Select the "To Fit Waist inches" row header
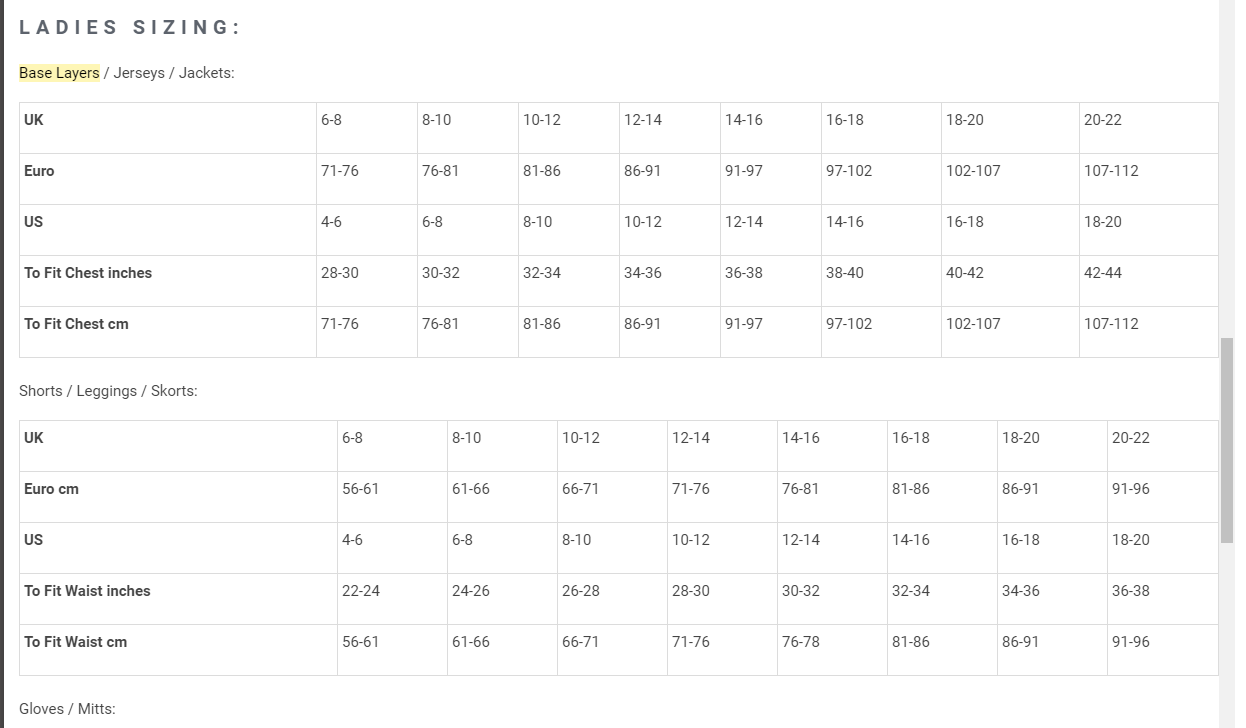The image size is (1246, 728). [87, 591]
